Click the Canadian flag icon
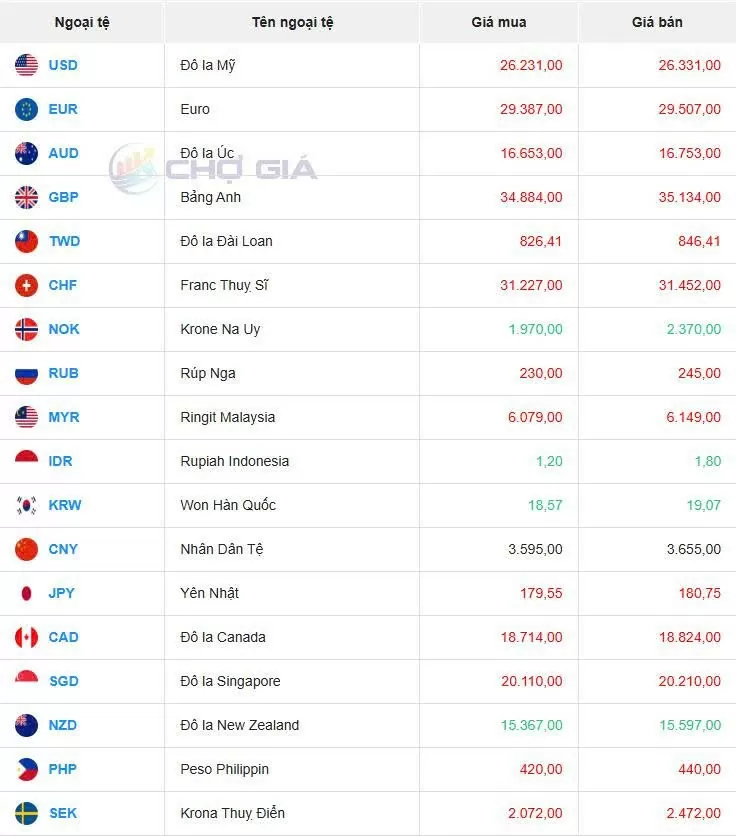This screenshot has width=736, height=836. (27, 637)
